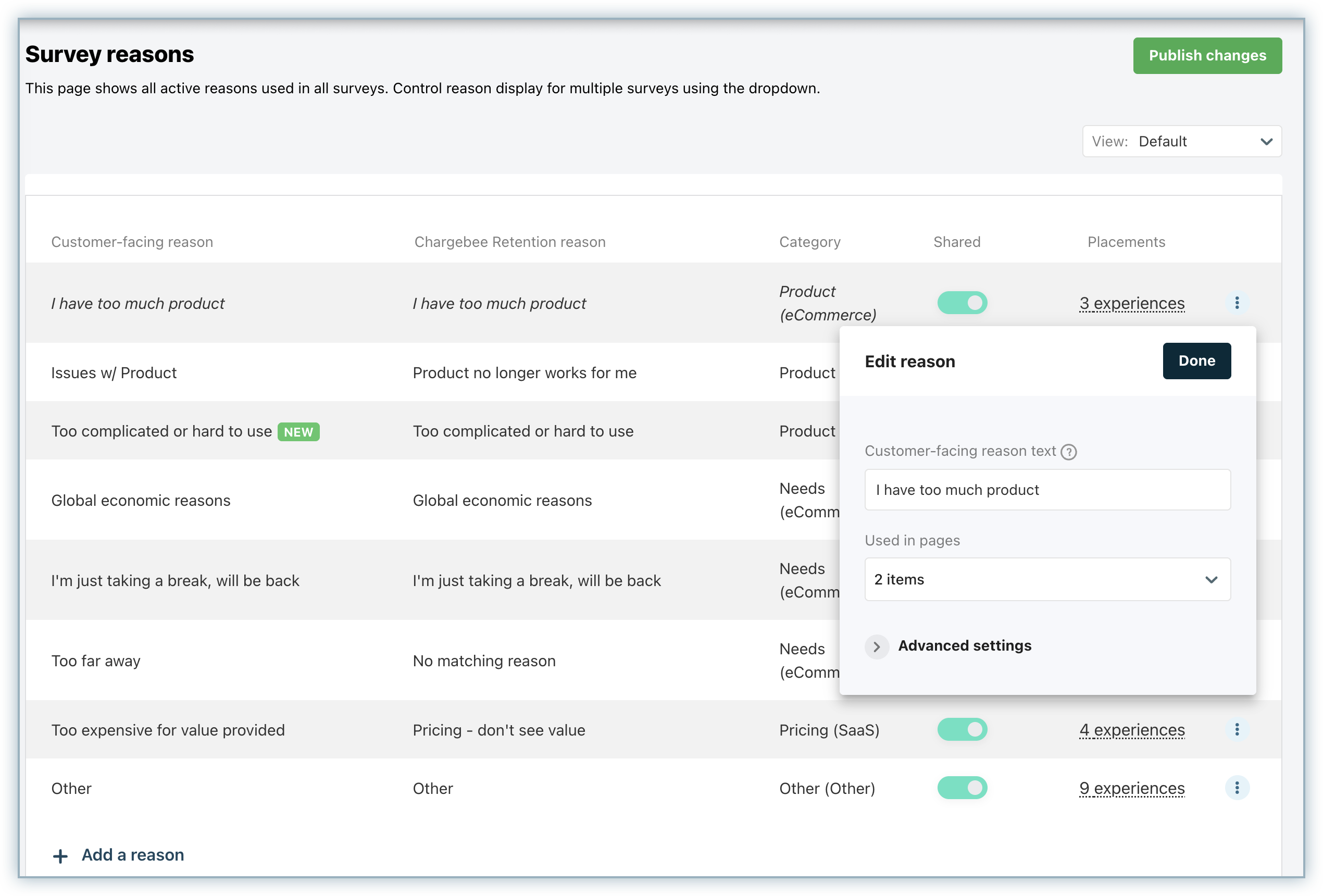
Task: Click the 'Add a reason' link
Action: point(133,855)
